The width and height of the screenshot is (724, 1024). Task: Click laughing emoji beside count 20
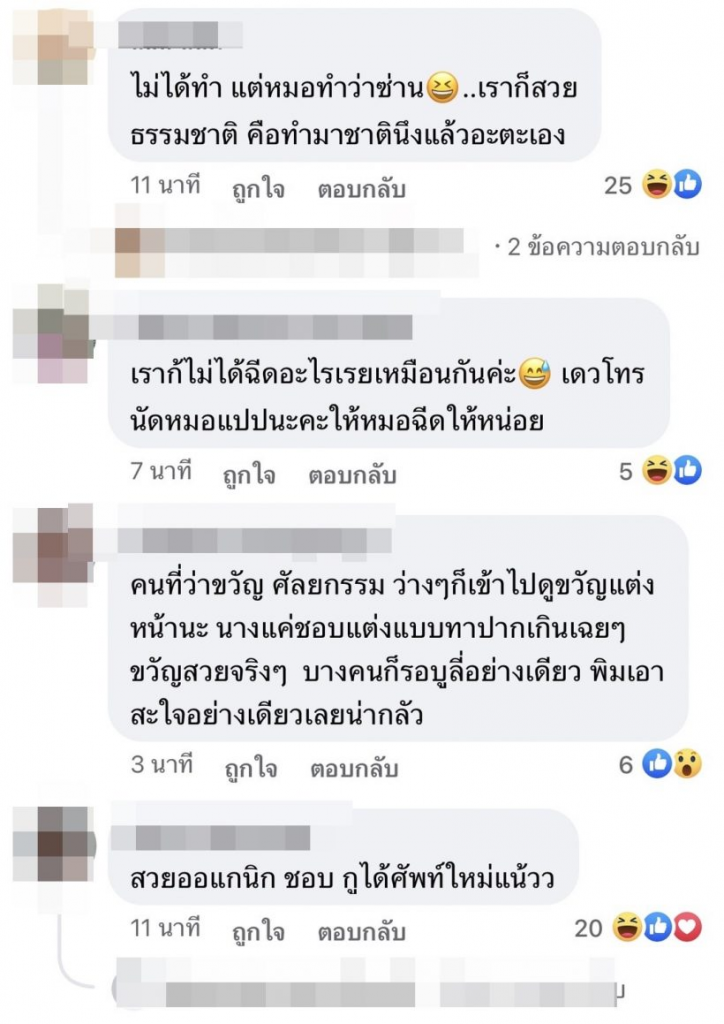coord(627,927)
